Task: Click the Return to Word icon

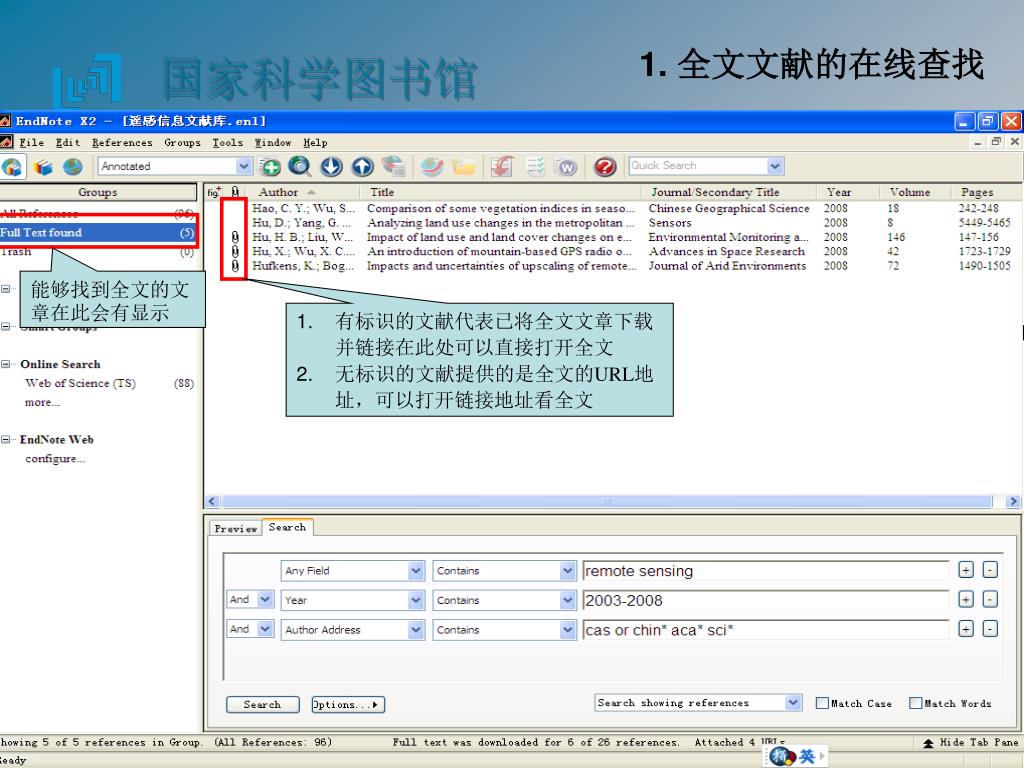Action: (x=566, y=167)
